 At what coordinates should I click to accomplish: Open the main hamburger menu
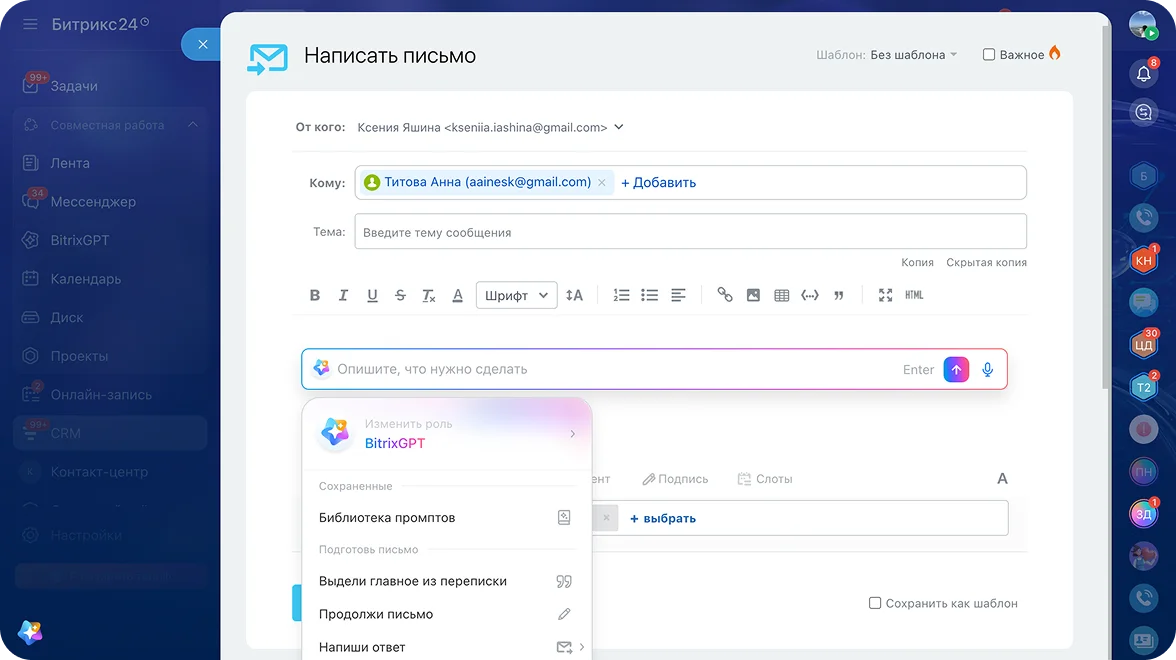[30, 24]
